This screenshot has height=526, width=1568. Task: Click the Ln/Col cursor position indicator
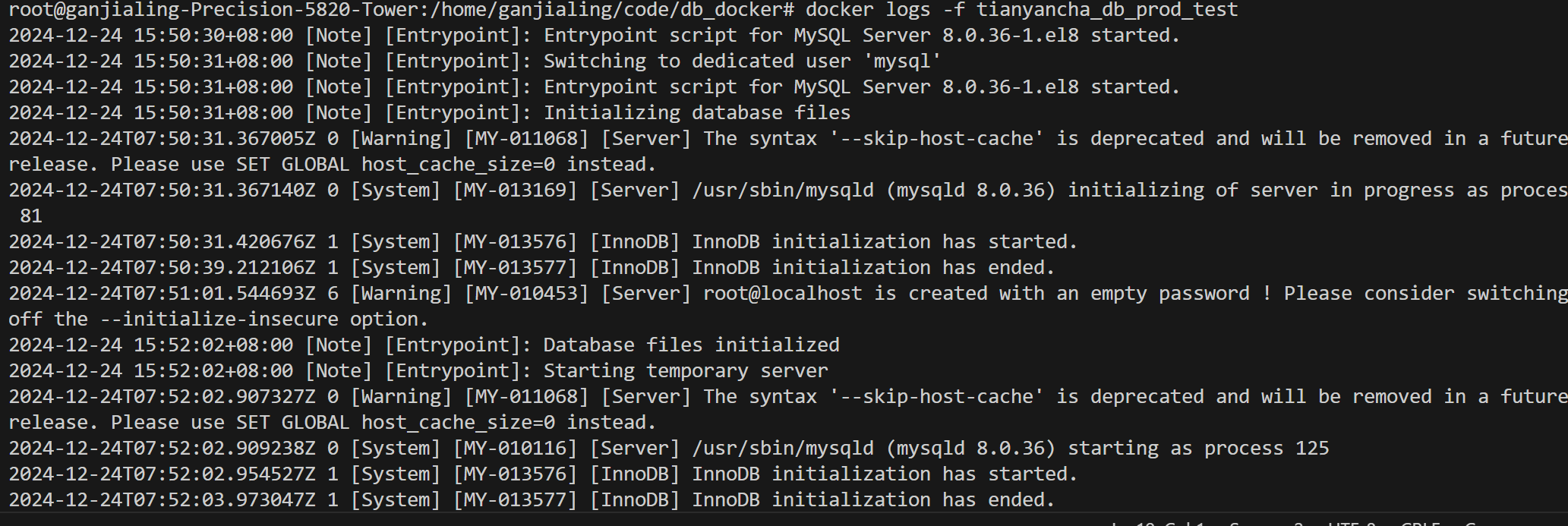1157,523
